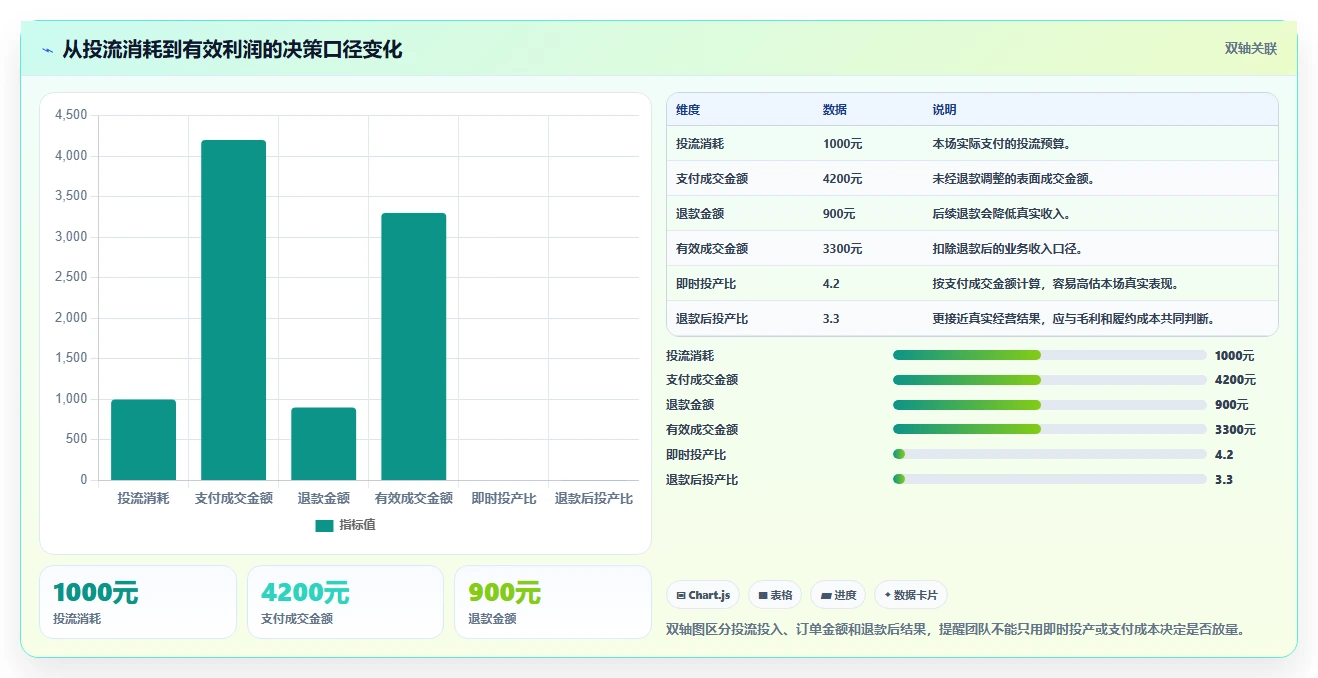Open the 900元 退款金额 card
The width and height of the screenshot is (1318, 678).
point(553,602)
